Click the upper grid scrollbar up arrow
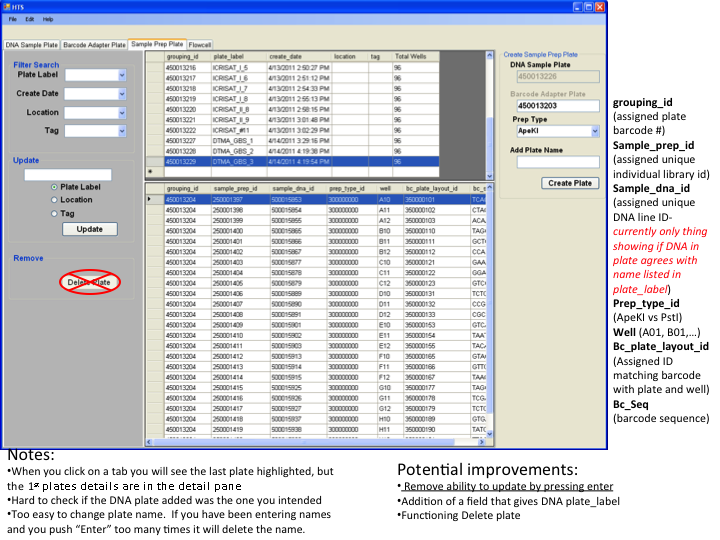The image size is (720, 540). point(489,56)
